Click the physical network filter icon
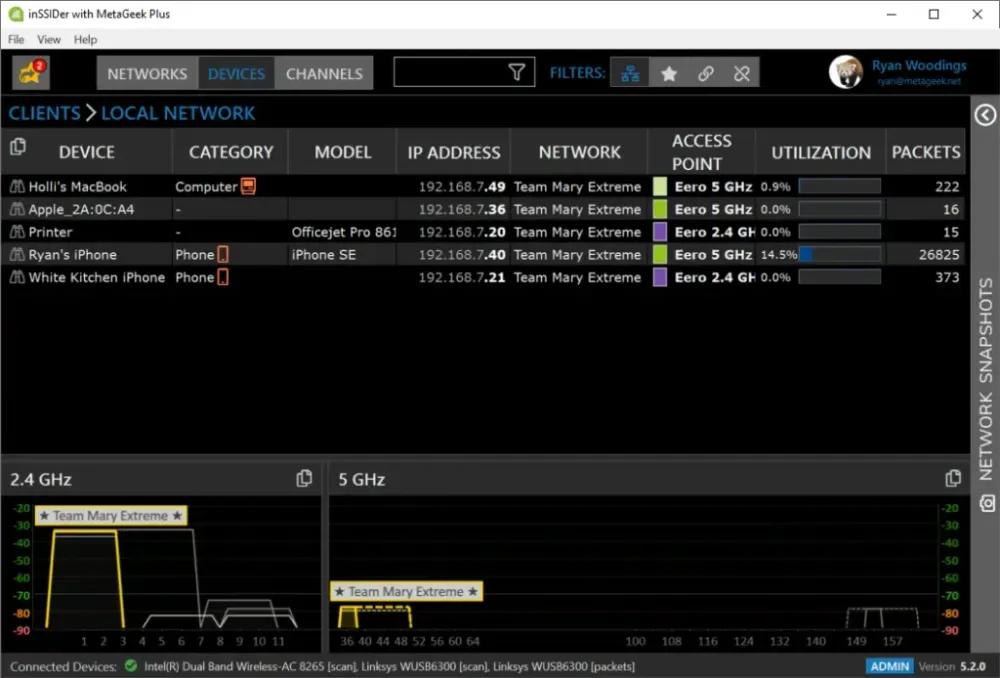 point(629,72)
